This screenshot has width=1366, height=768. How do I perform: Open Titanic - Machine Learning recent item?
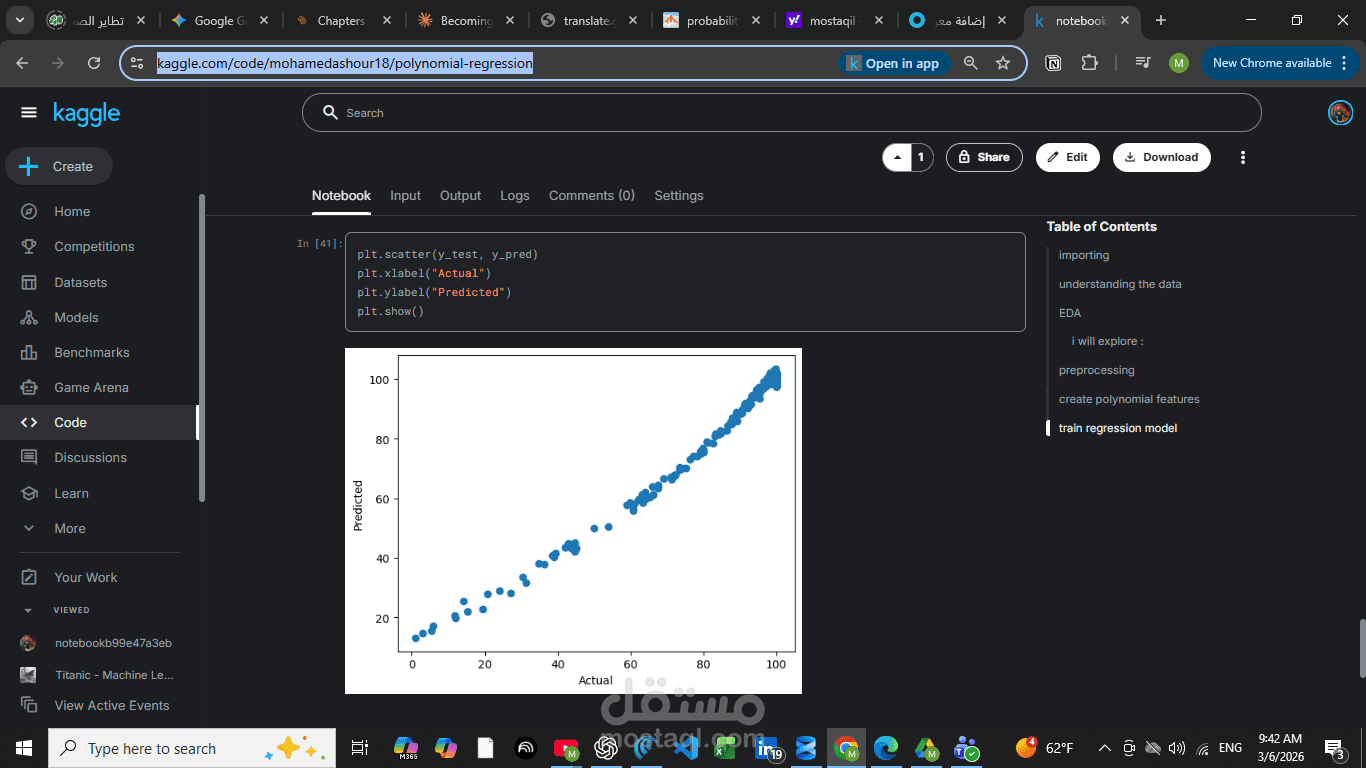click(114, 675)
